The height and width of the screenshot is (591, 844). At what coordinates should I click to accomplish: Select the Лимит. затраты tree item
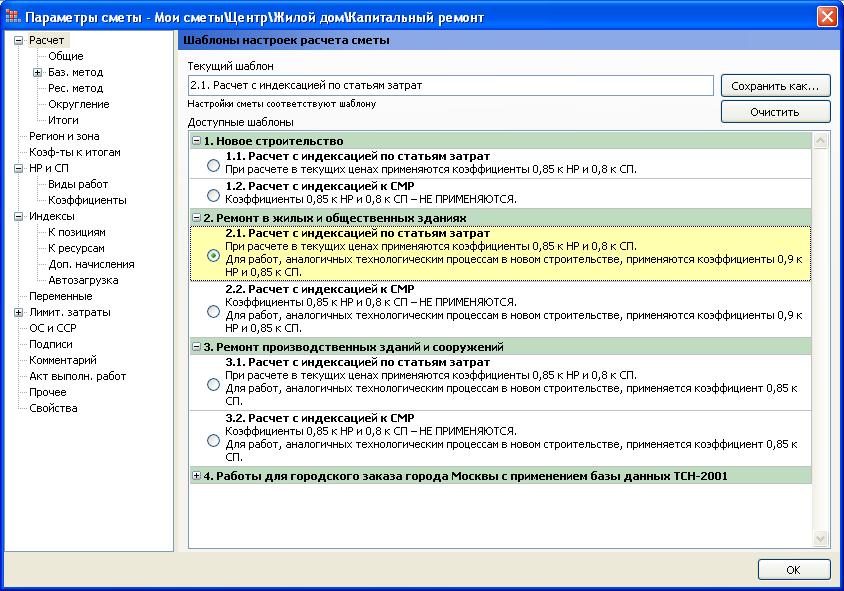coord(69,312)
